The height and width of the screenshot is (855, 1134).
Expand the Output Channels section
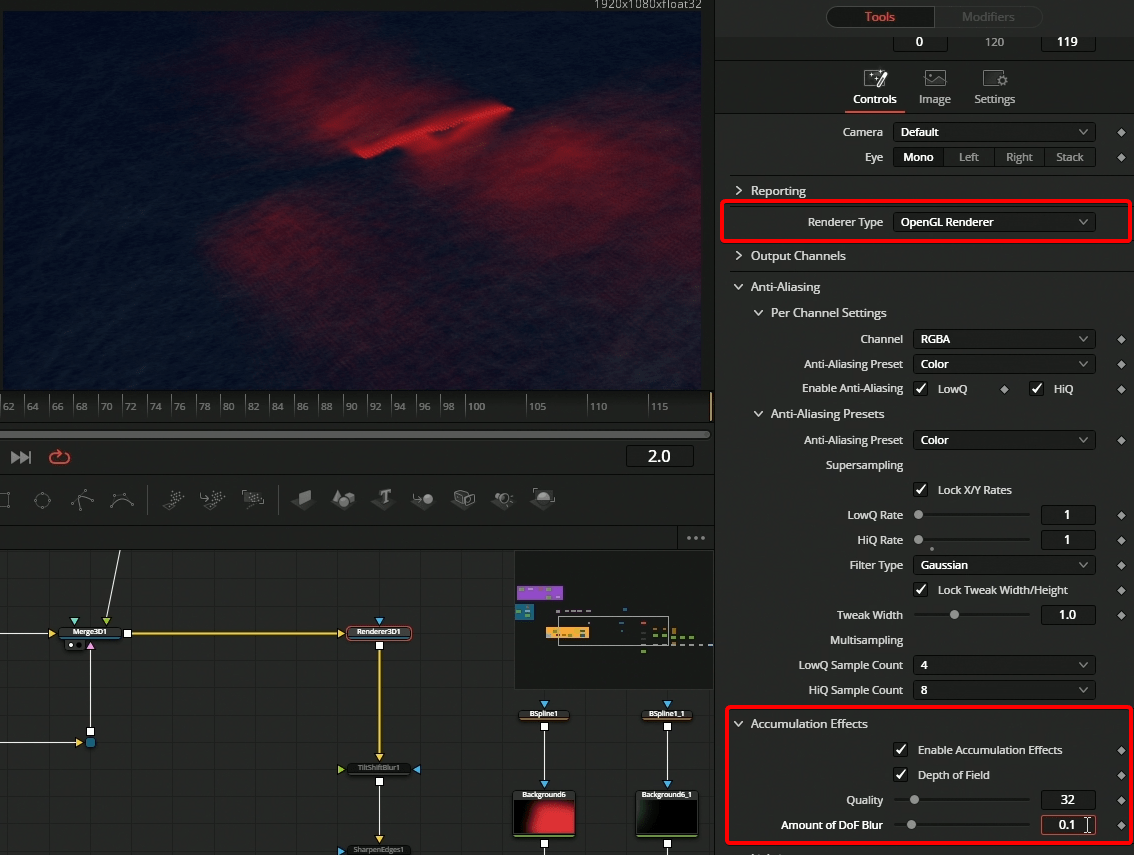[738, 255]
